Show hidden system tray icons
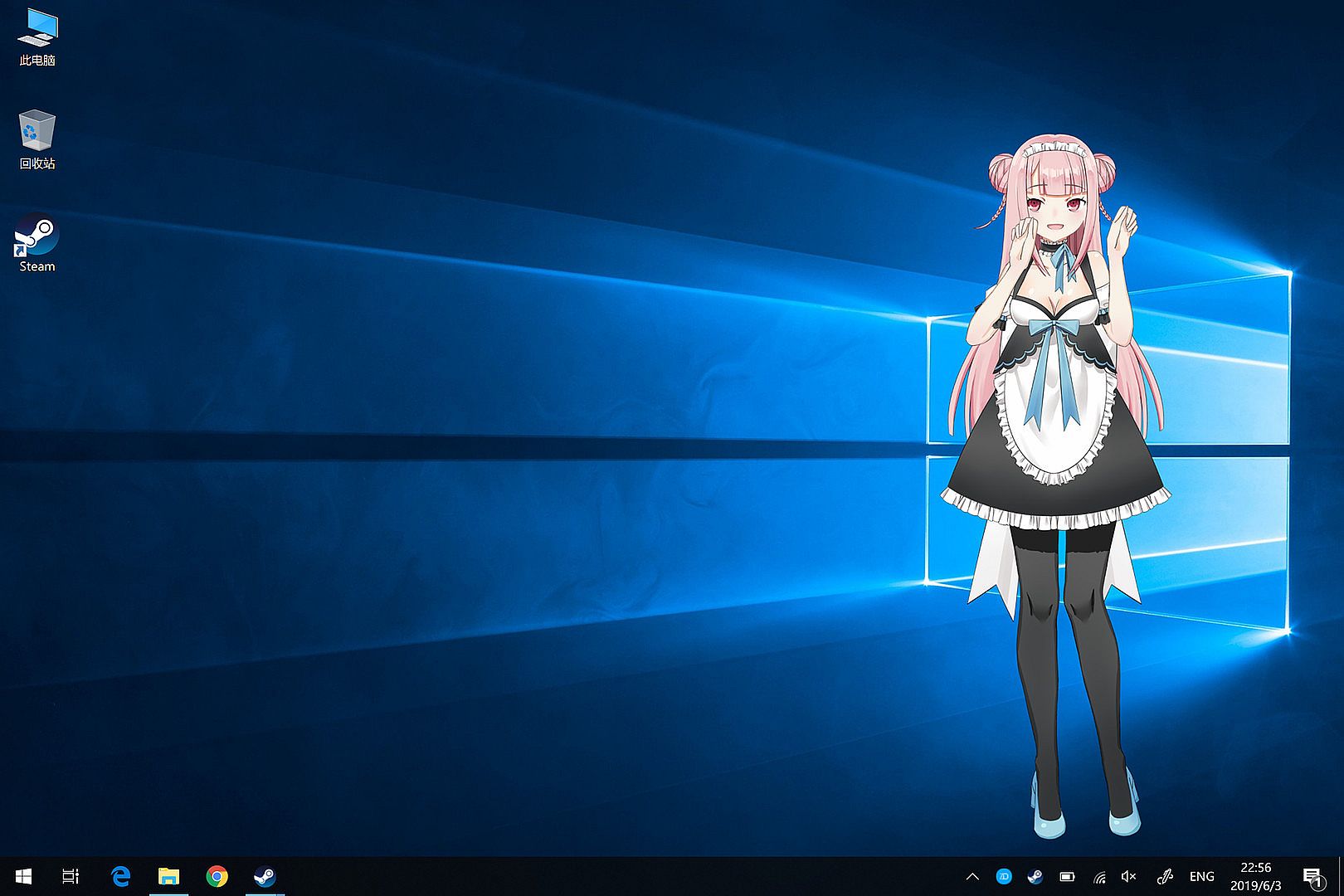The width and height of the screenshot is (1344, 896). [973, 876]
